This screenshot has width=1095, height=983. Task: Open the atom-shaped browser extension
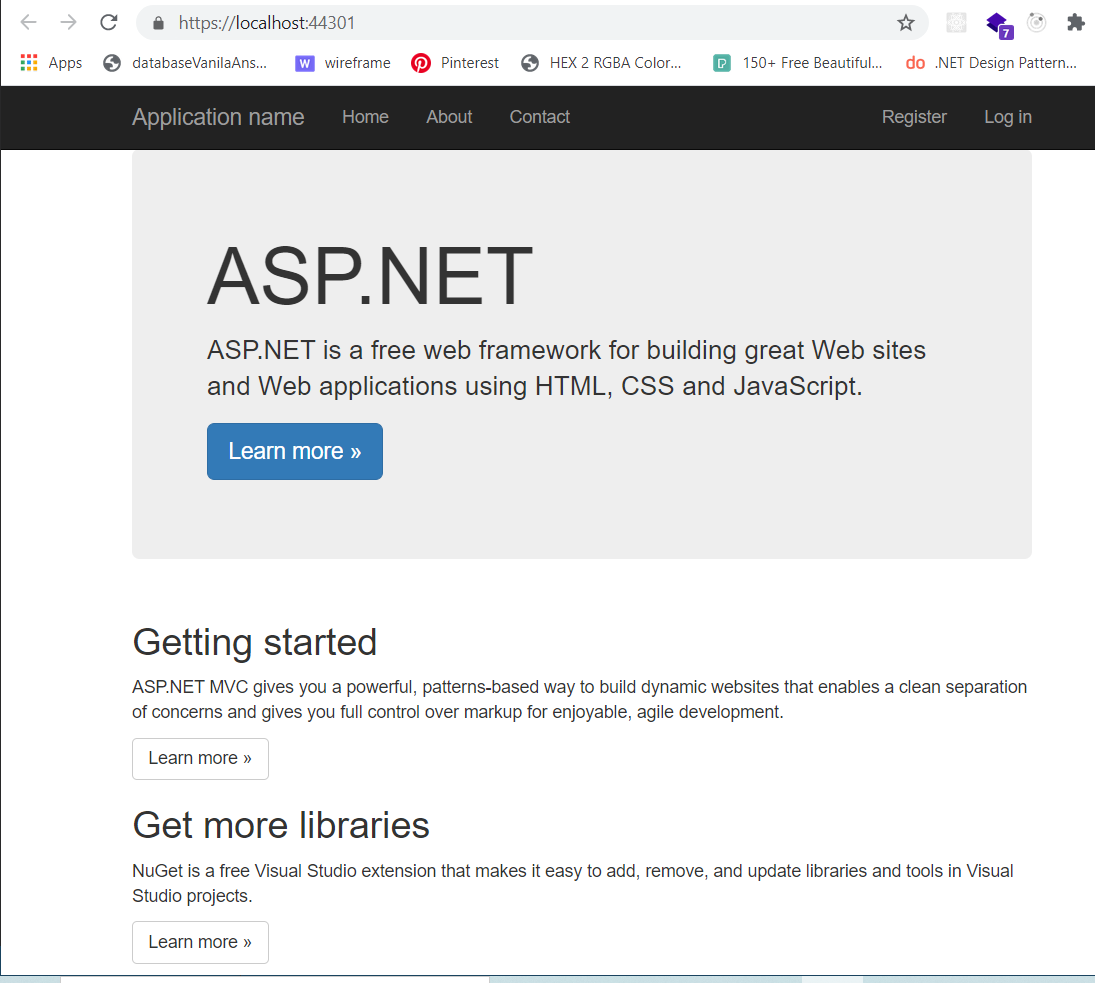(x=1036, y=22)
